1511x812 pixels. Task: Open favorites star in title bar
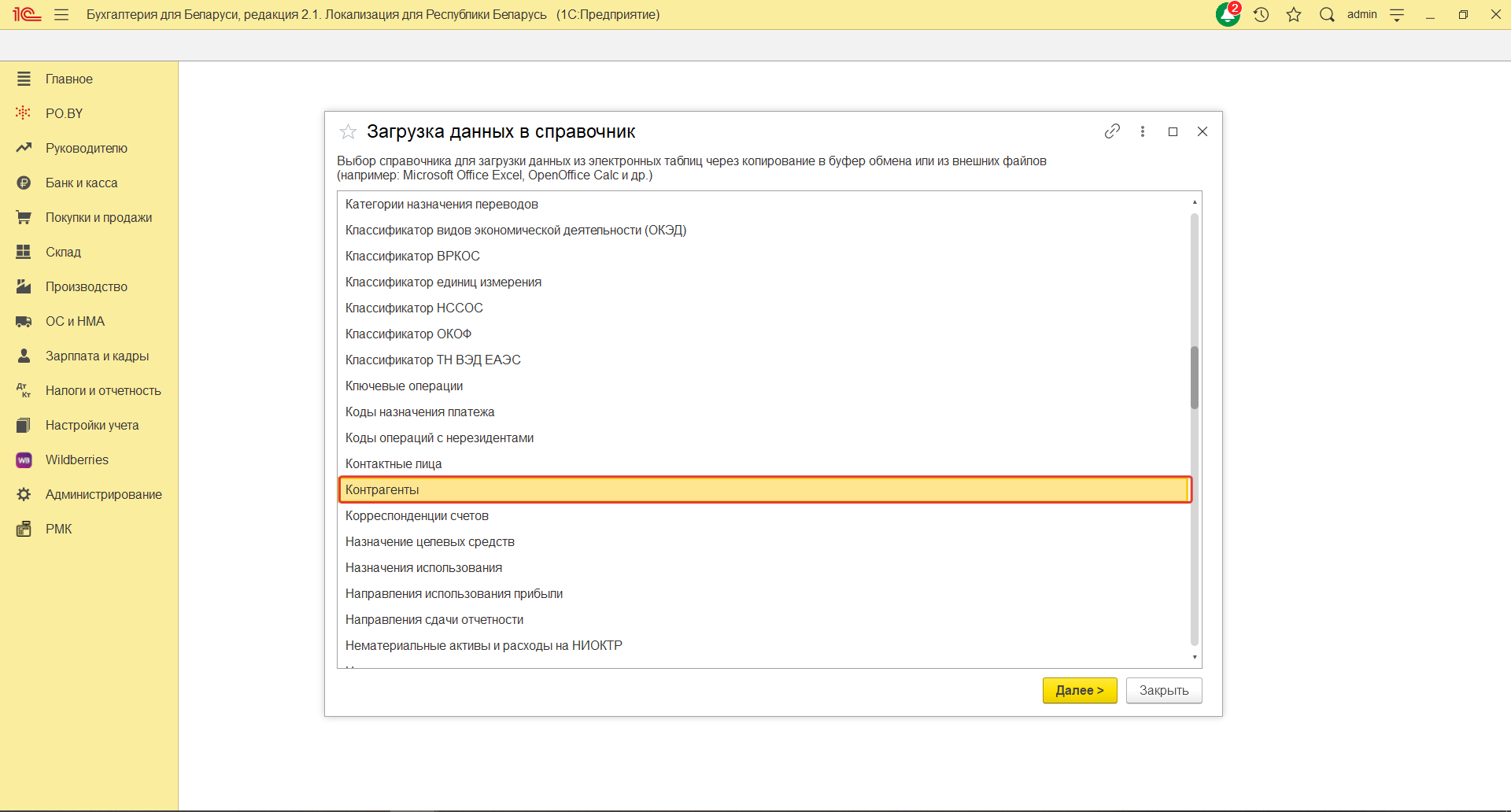pyautogui.click(x=1294, y=15)
